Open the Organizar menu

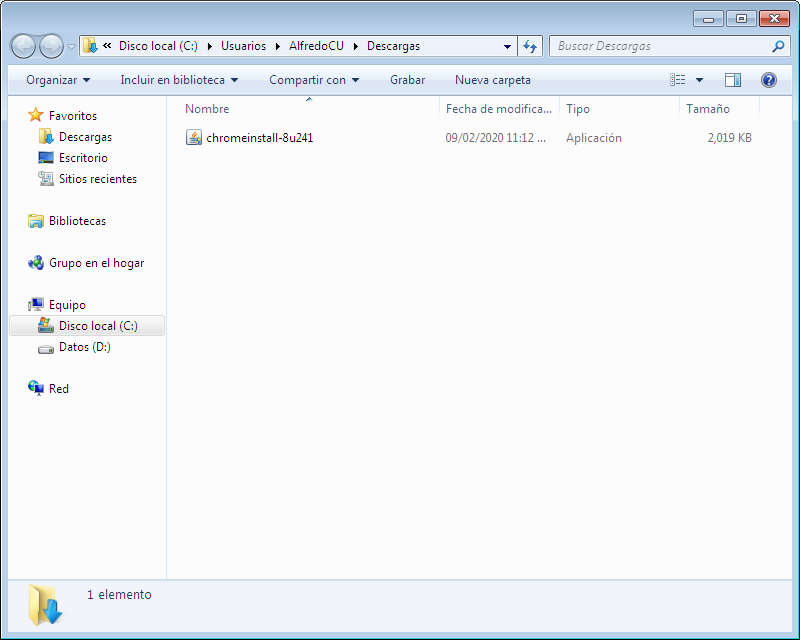click(x=58, y=80)
